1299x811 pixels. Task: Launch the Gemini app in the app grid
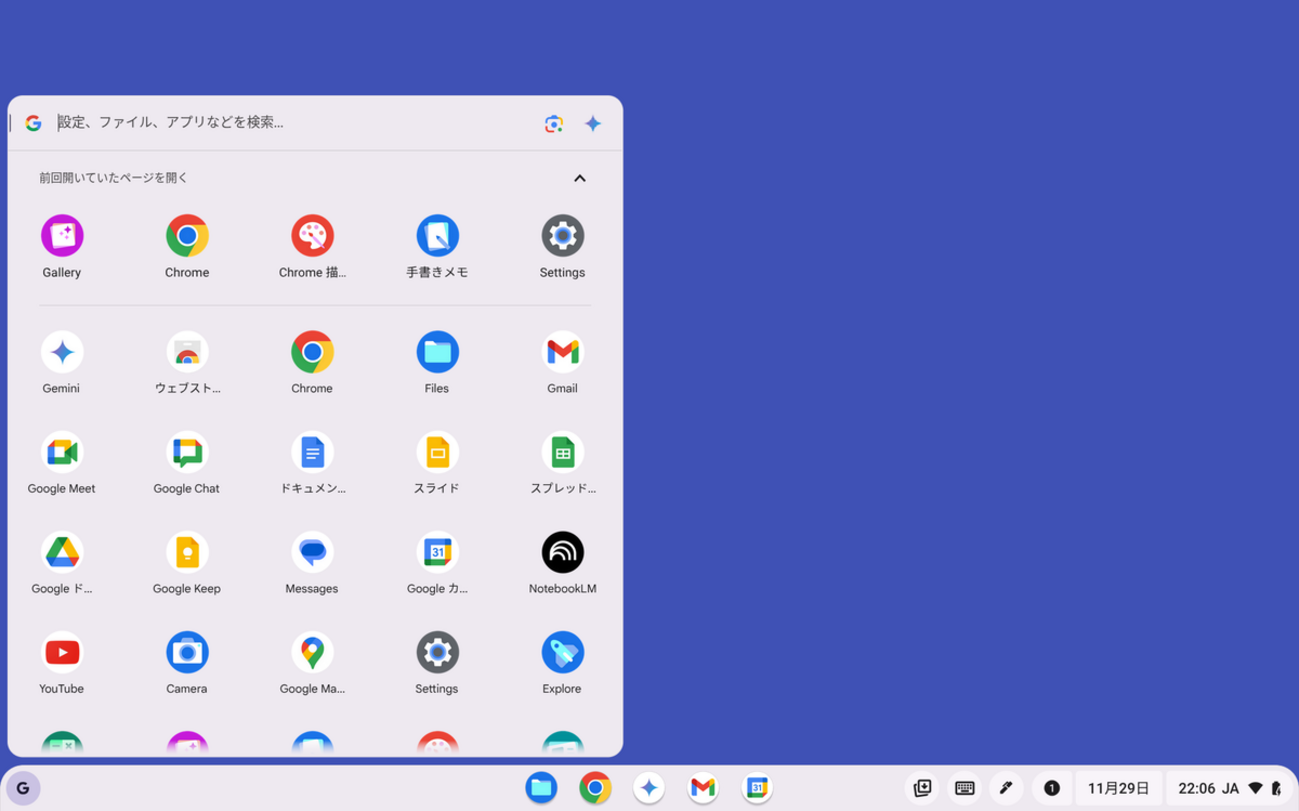point(62,352)
